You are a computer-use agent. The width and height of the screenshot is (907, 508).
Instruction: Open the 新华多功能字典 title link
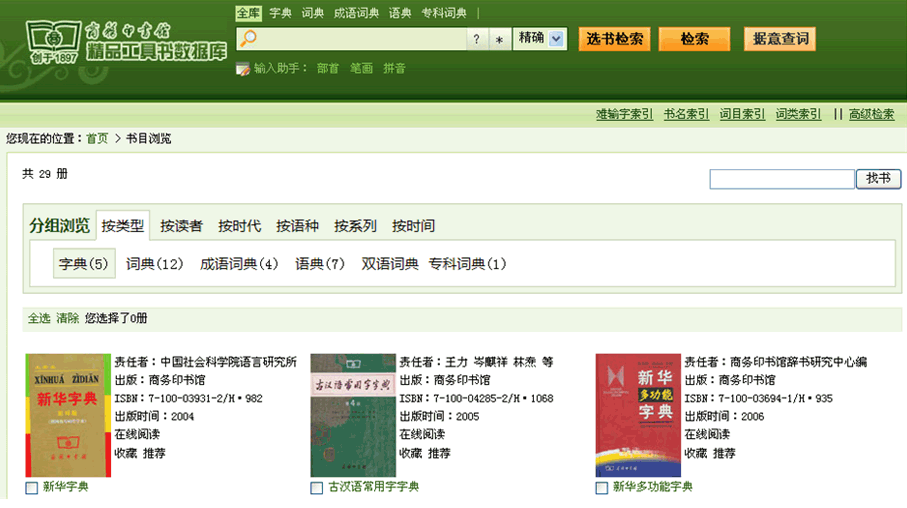point(652,487)
